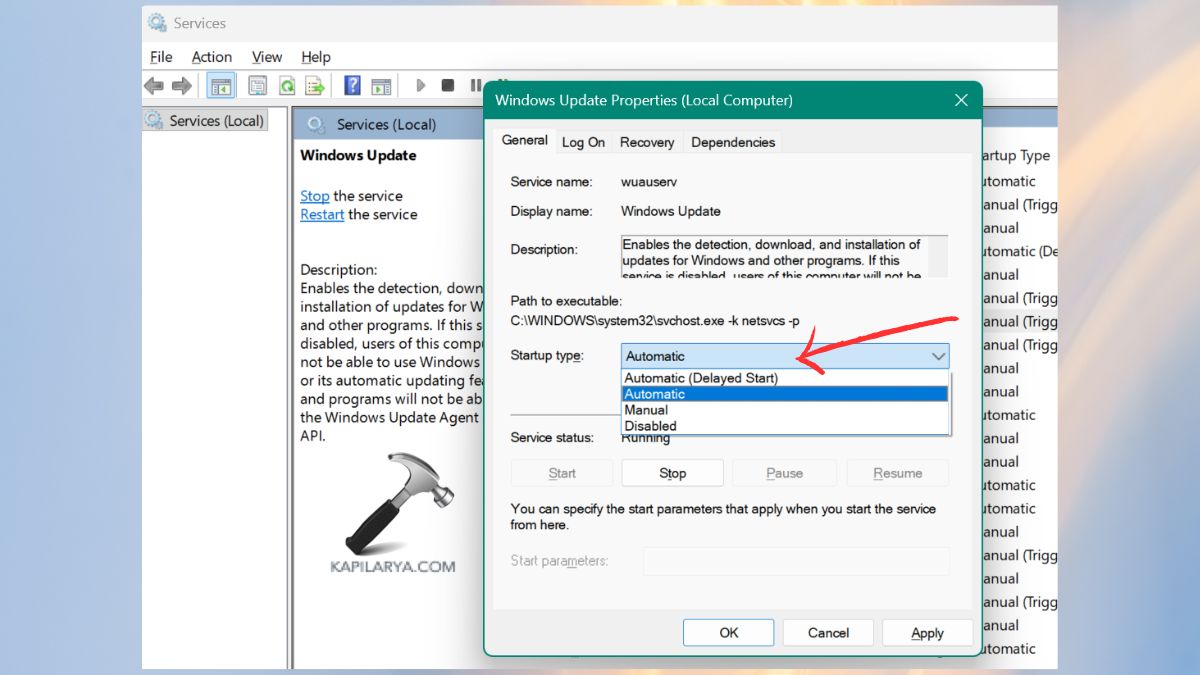This screenshot has width=1200, height=675.
Task: Toggle the Show/Hide Console Tree icon
Action: click(221, 85)
